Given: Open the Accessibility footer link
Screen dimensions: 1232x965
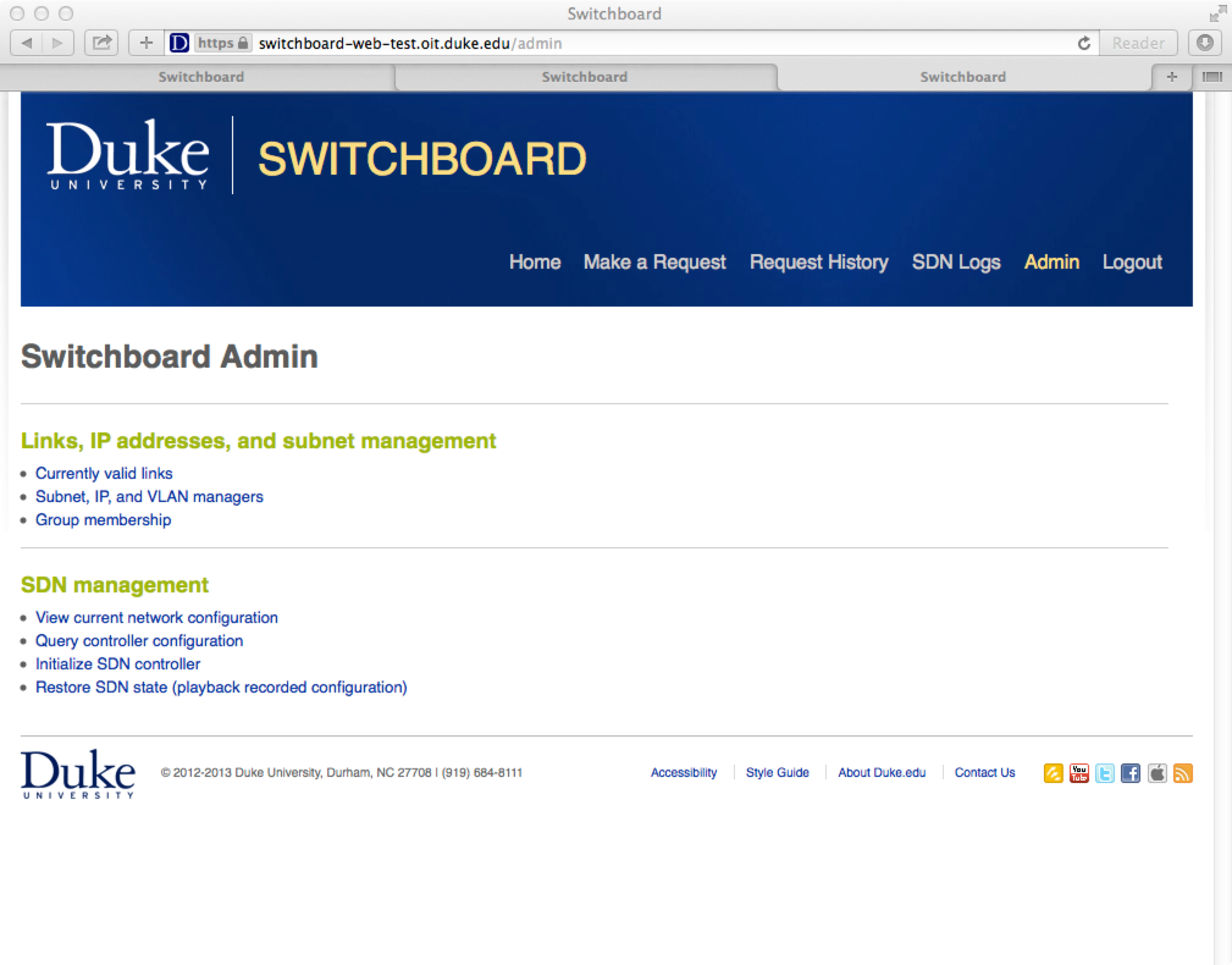Looking at the screenshot, I should (684, 773).
